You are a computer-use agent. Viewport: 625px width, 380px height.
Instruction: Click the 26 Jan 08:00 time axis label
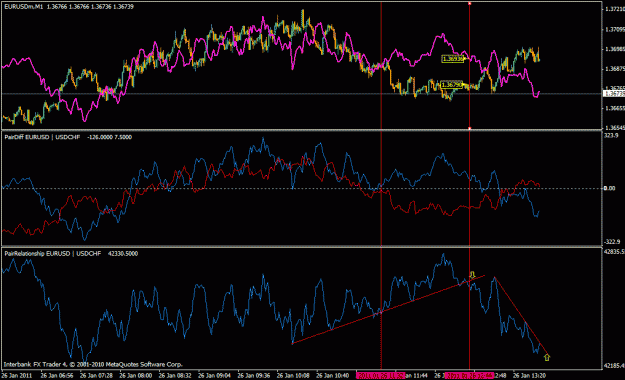click(136, 376)
